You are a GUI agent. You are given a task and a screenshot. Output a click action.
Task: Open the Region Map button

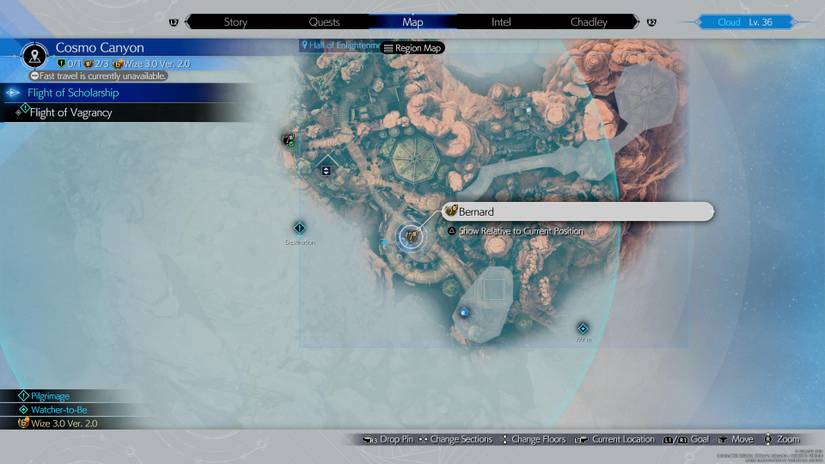tap(413, 47)
